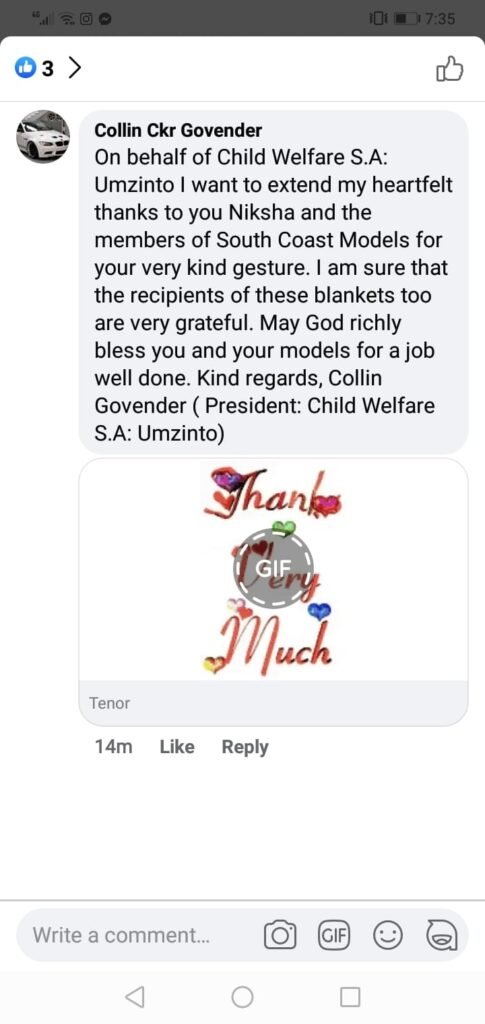
Task: Like Collin's comment
Action: click(x=177, y=747)
